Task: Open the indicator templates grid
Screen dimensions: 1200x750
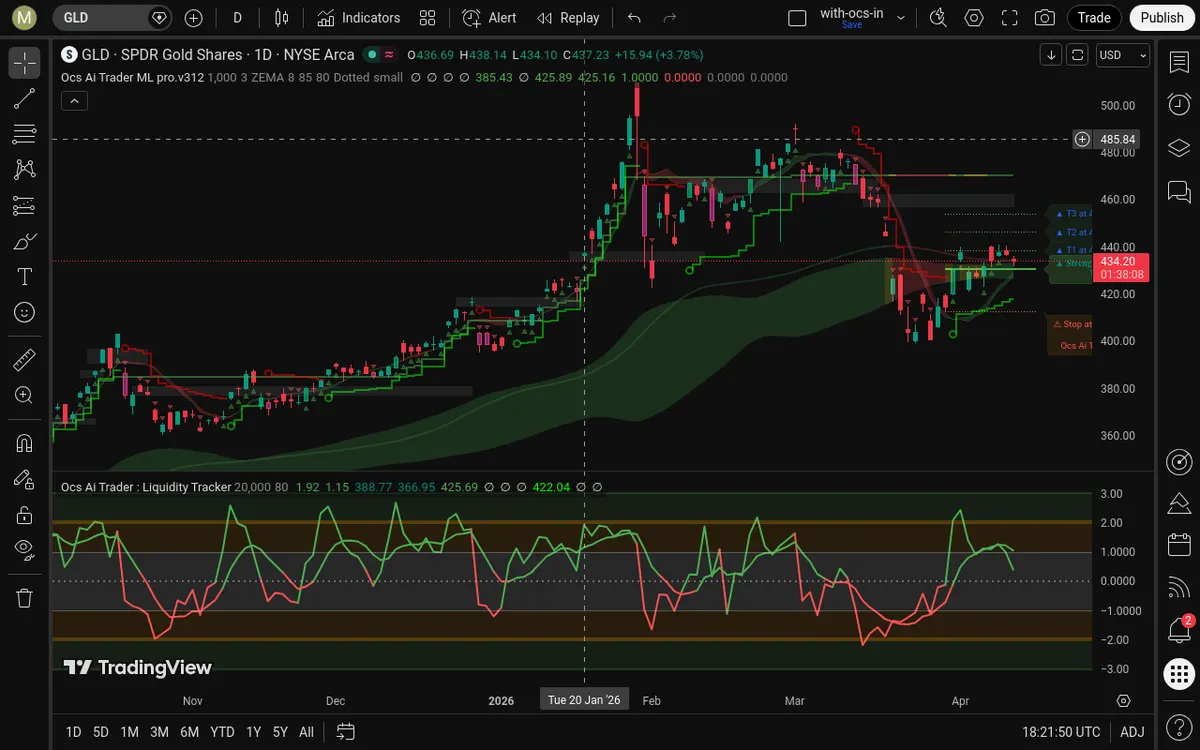Action: point(428,18)
